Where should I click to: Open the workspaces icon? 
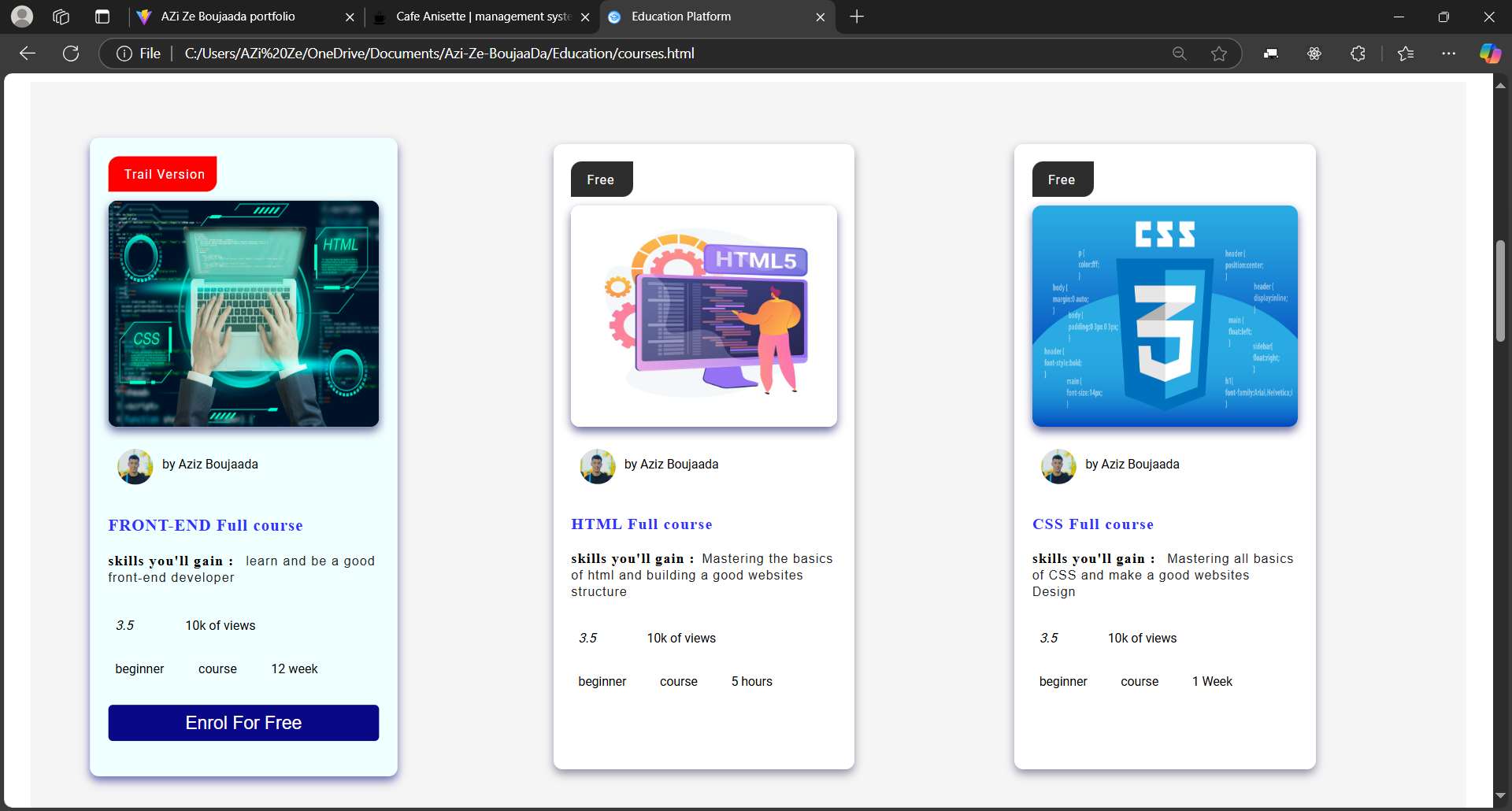pos(61,17)
